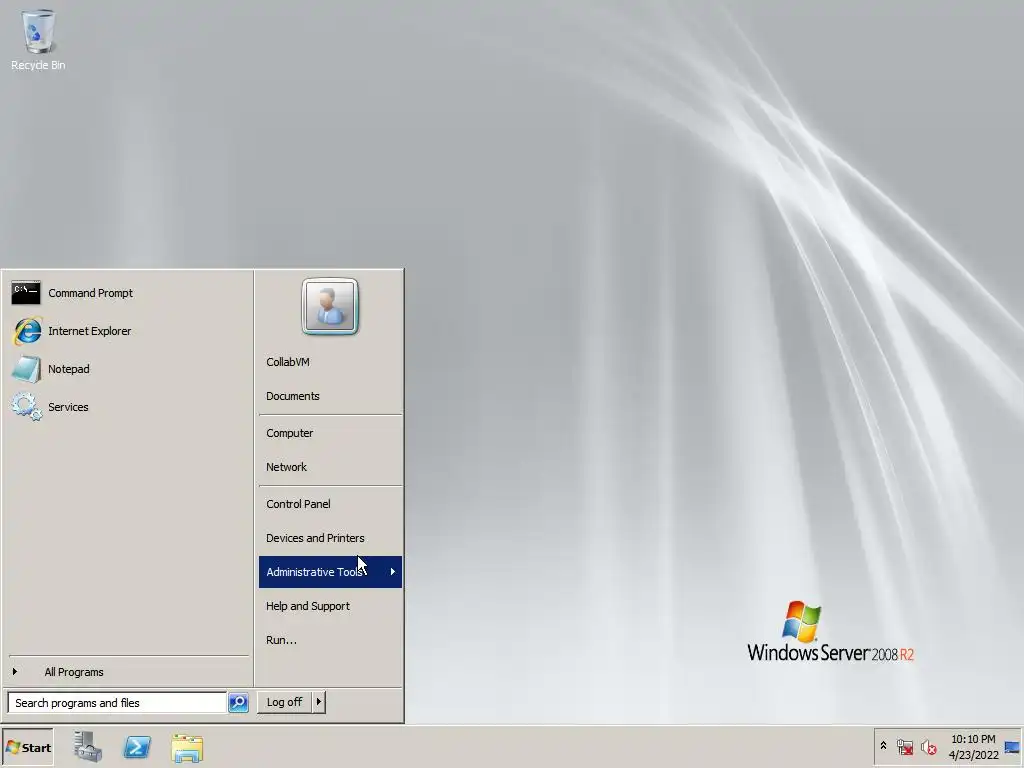Open the Run... dialog

pos(330,640)
